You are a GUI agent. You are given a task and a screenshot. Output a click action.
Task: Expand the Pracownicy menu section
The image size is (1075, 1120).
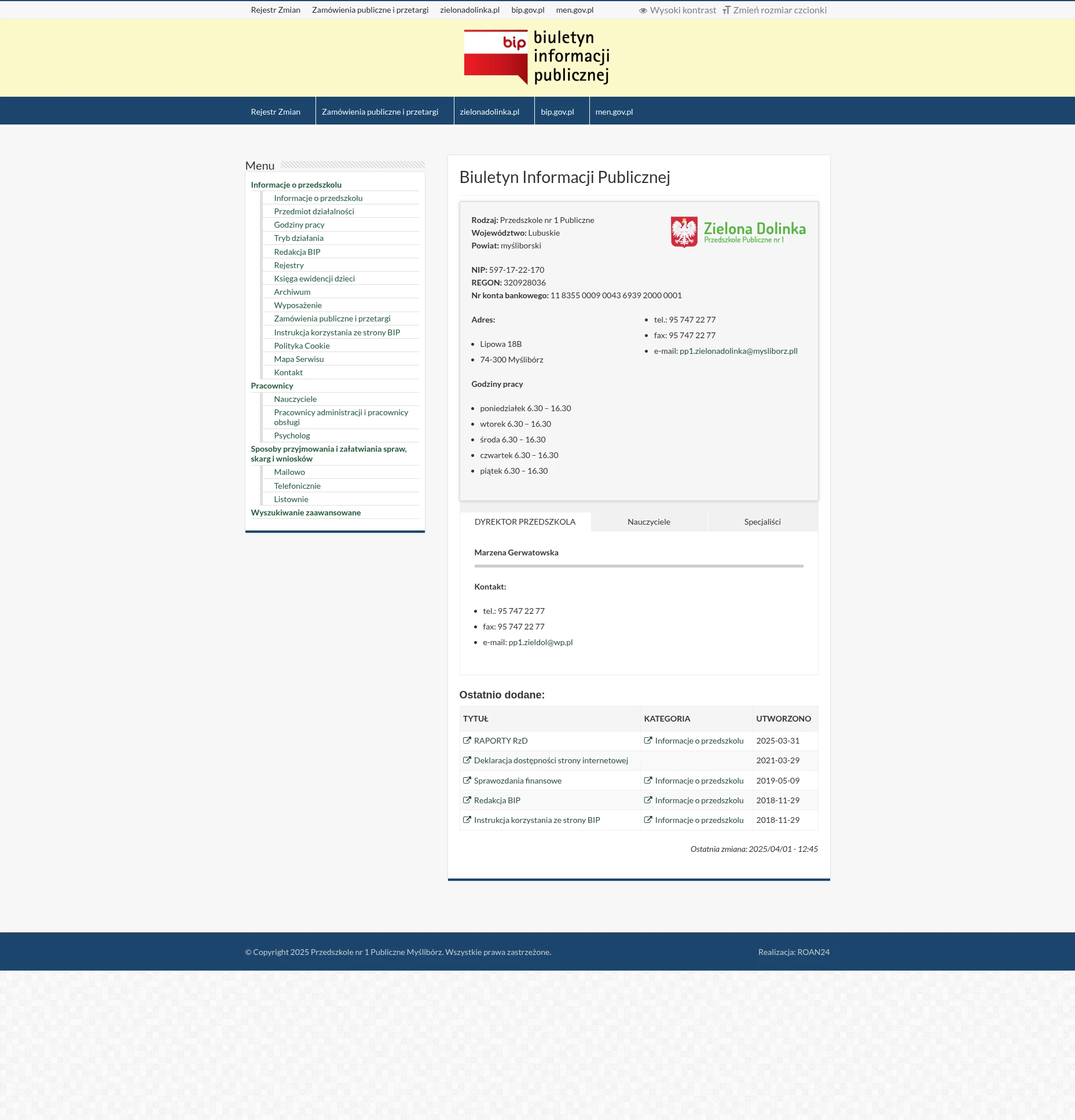point(272,386)
